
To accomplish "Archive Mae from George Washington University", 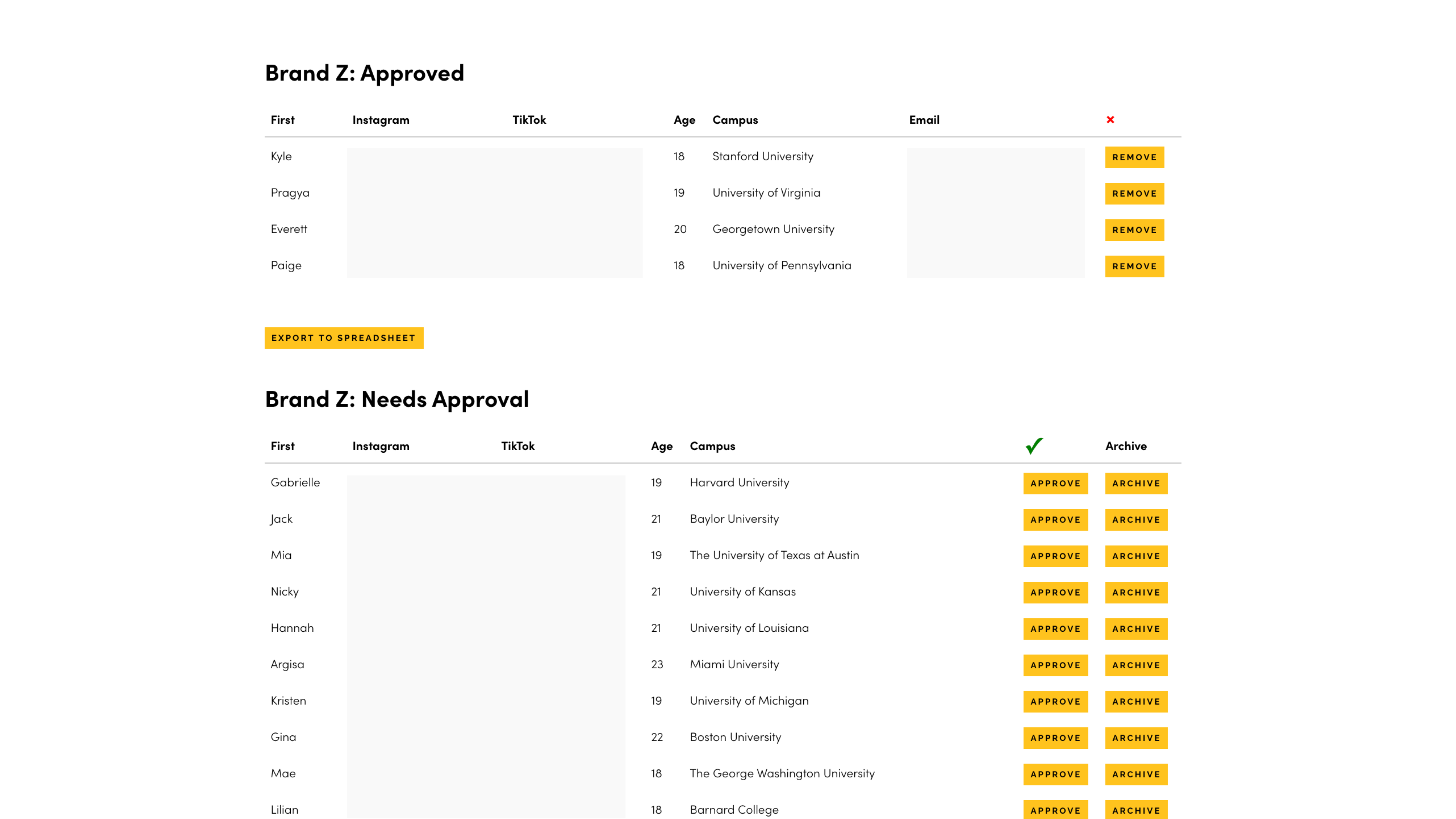I will pos(1136,774).
